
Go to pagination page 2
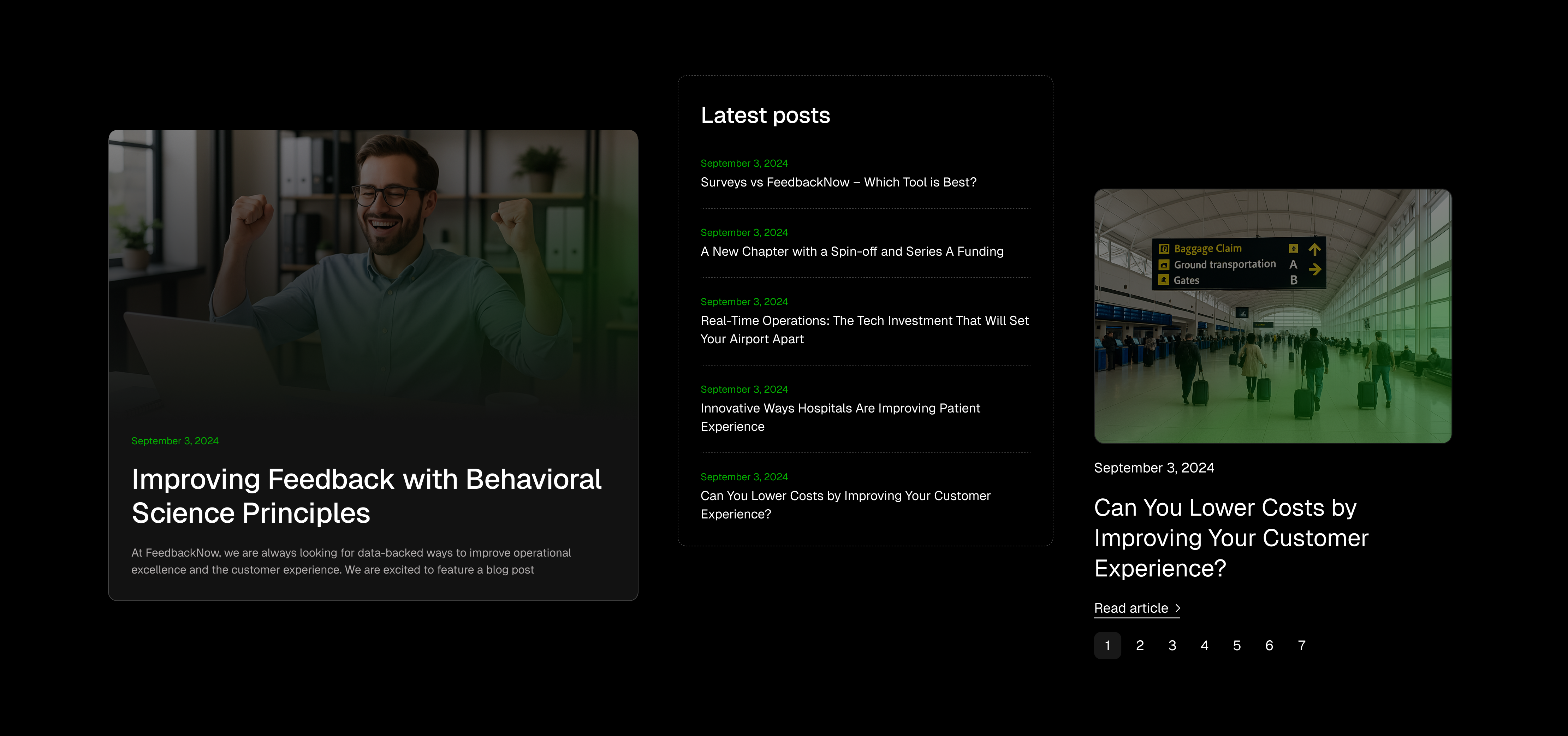pyautogui.click(x=1140, y=645)
